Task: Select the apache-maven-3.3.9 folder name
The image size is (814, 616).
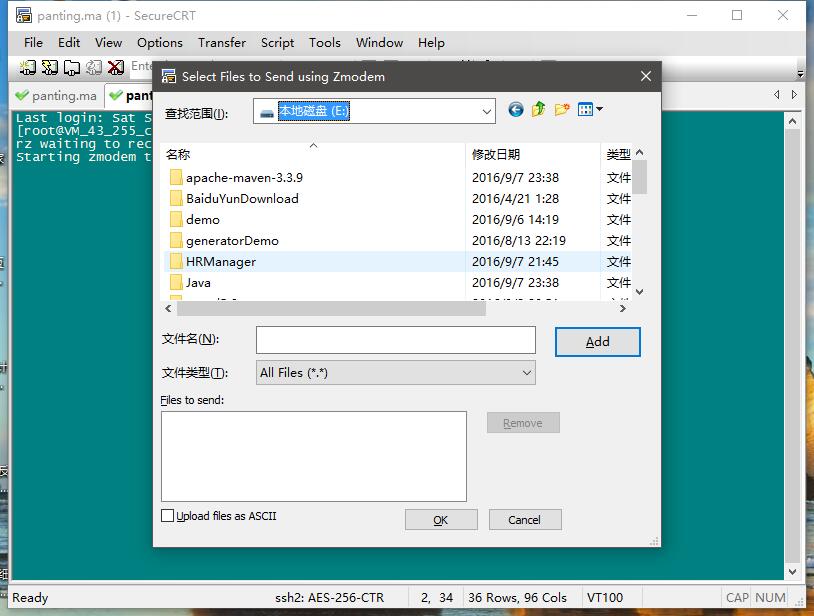Action: pos(245,177)
